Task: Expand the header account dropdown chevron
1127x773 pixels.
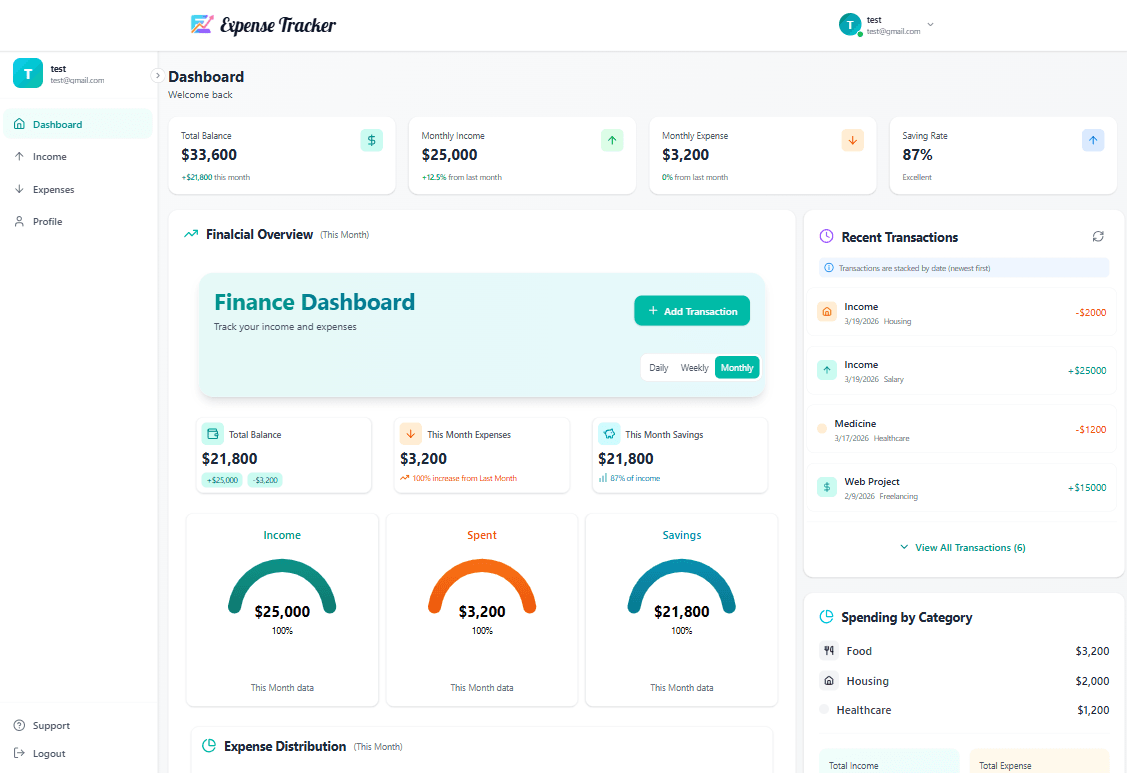Action: (931, 24)
